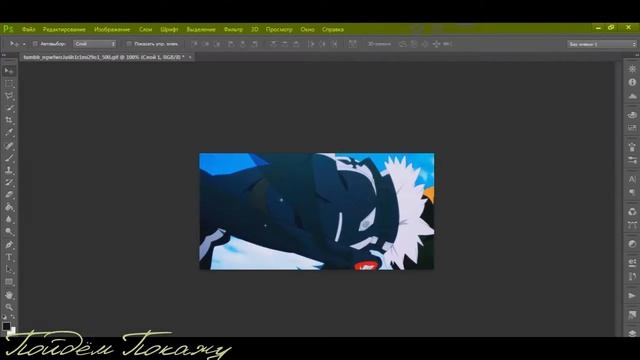Enable the Автовыбор checkbox

pos(35,44)
